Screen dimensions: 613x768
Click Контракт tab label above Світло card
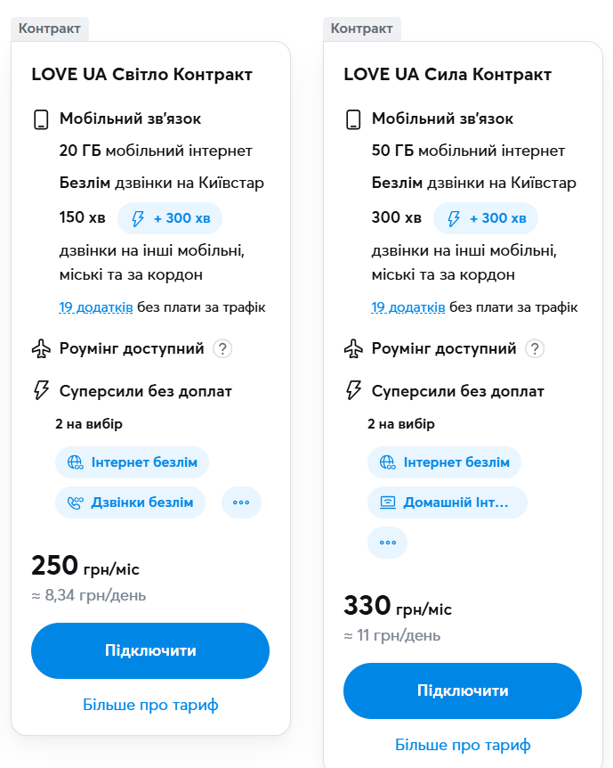pos(50,28)
